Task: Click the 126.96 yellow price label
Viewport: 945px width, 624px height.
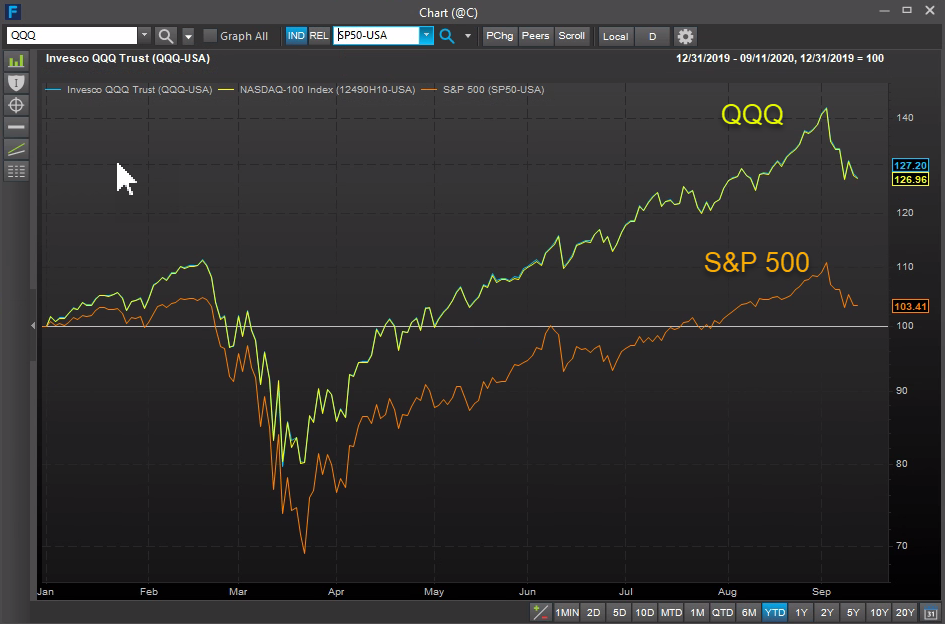Action: pos(910,179)
